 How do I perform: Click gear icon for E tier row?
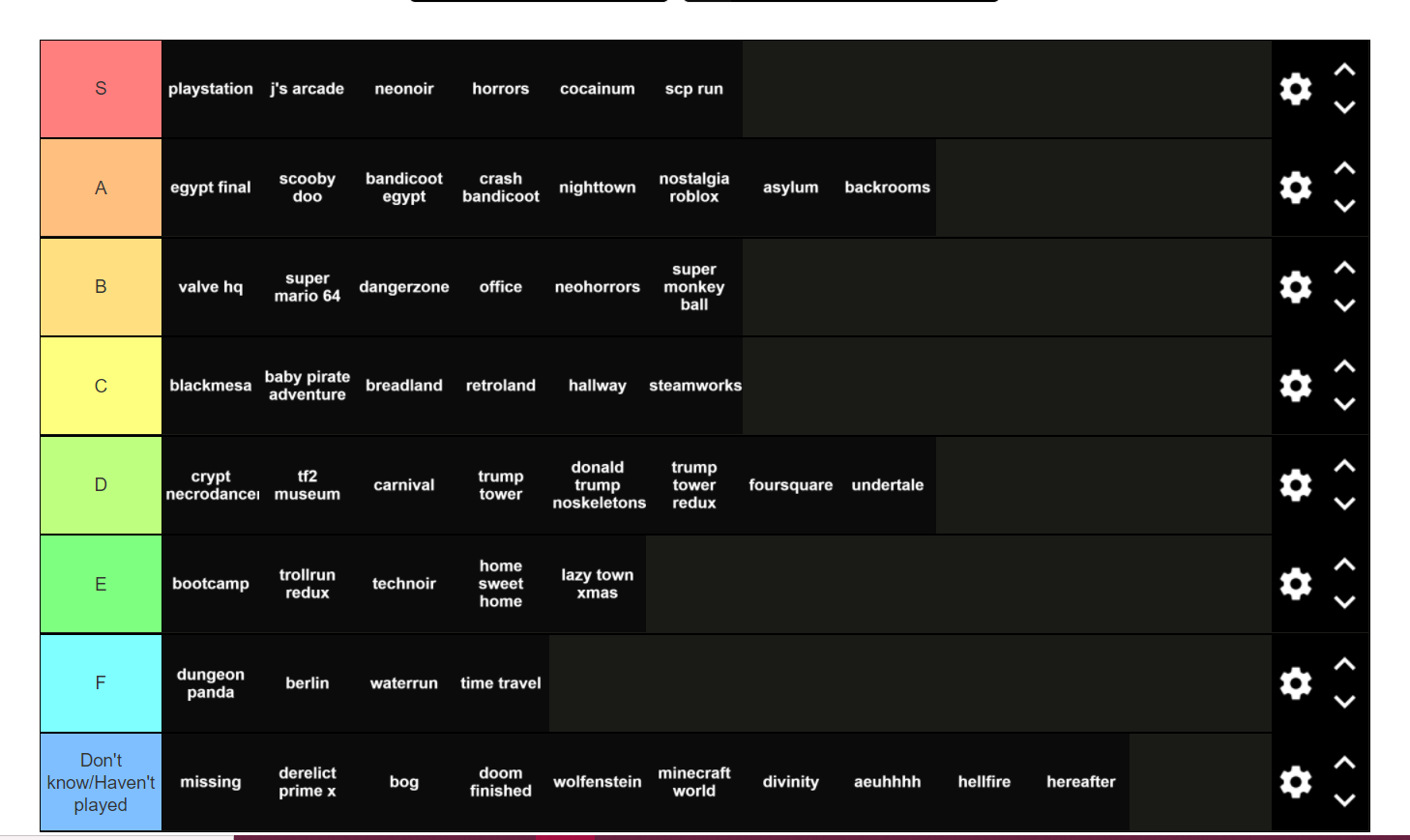coord(1295,584)
